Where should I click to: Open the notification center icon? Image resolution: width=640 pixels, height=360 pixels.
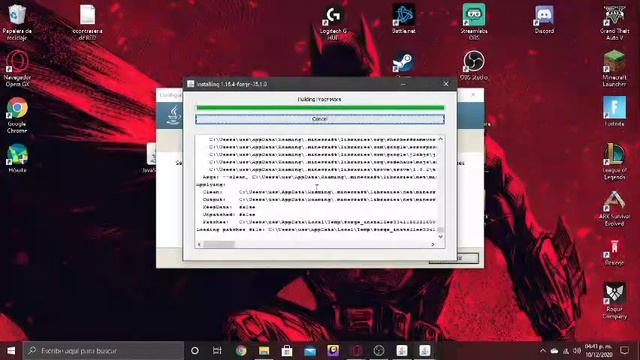coord(624,351)
